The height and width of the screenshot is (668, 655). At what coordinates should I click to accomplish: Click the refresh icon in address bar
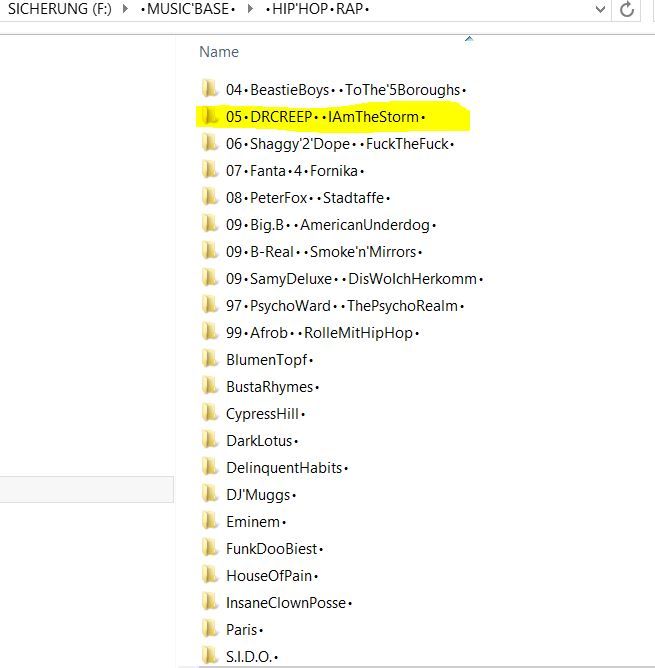tap(626, 9)
